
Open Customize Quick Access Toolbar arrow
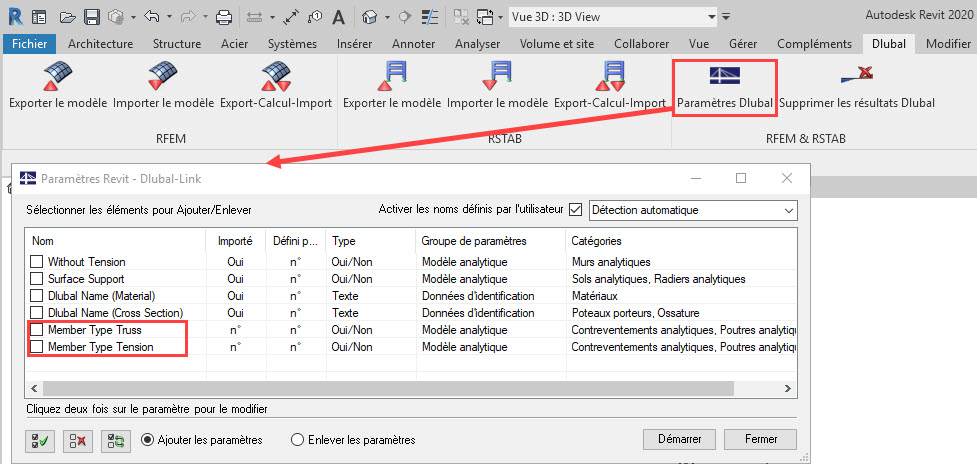pyautogui.click(x=726, y=17)
